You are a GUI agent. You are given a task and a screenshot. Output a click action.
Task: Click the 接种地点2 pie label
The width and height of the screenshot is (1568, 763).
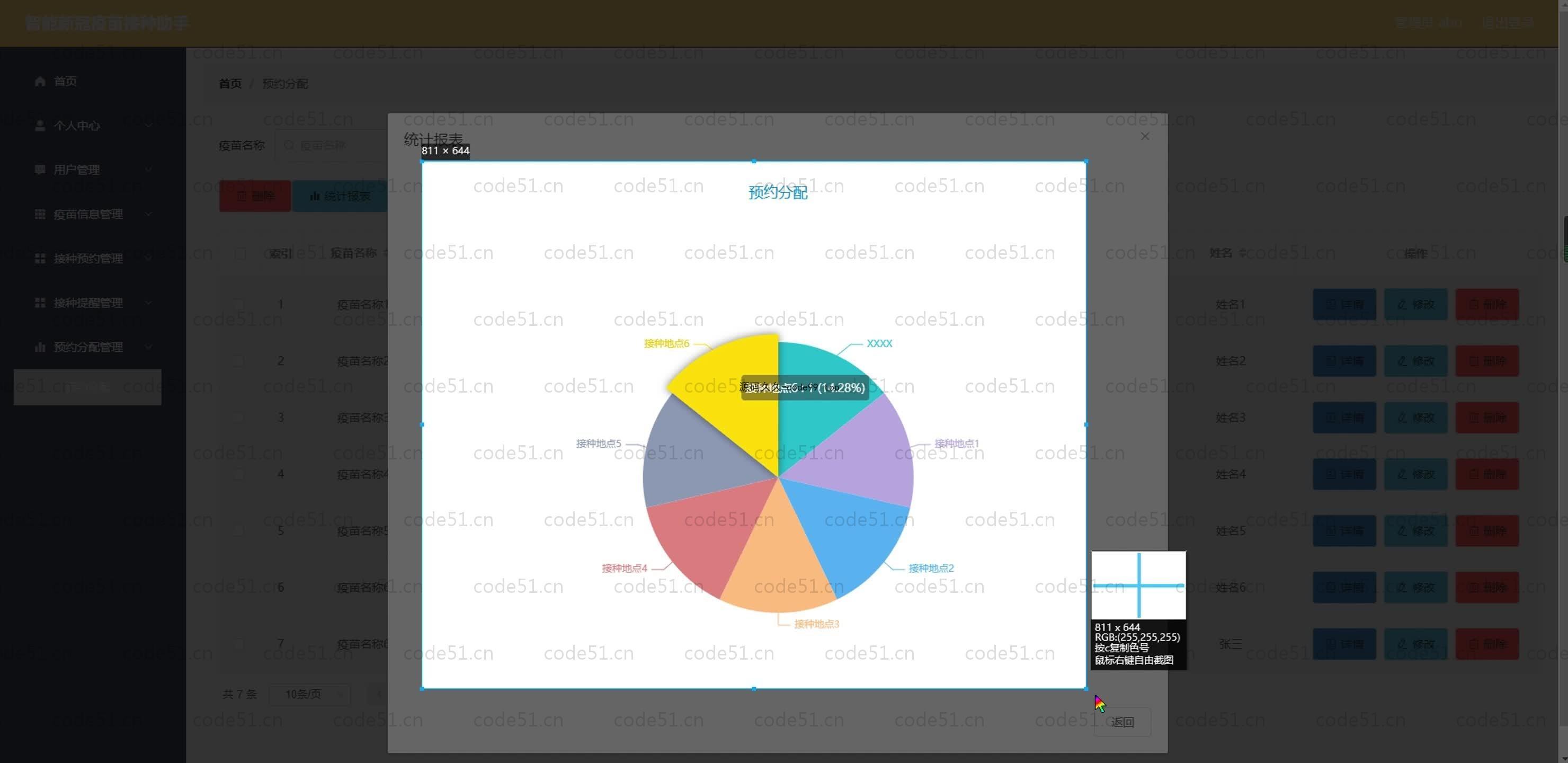pyautogui.click(x=931, y=568)
